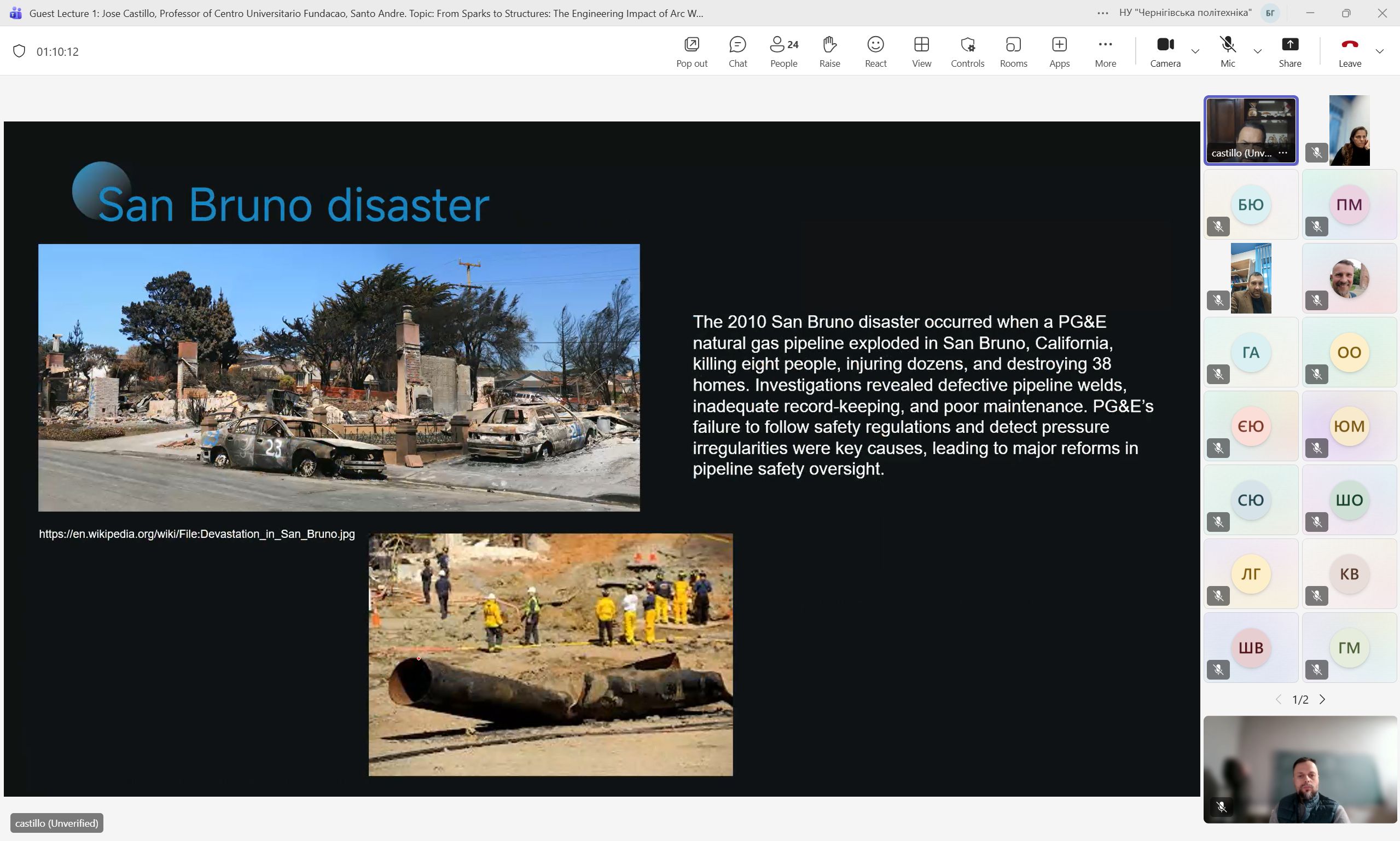The height and width of the screenshot is (841, 1400).
Task: Expand Leave options dropdown arrow
Action: click(1380, 51)
